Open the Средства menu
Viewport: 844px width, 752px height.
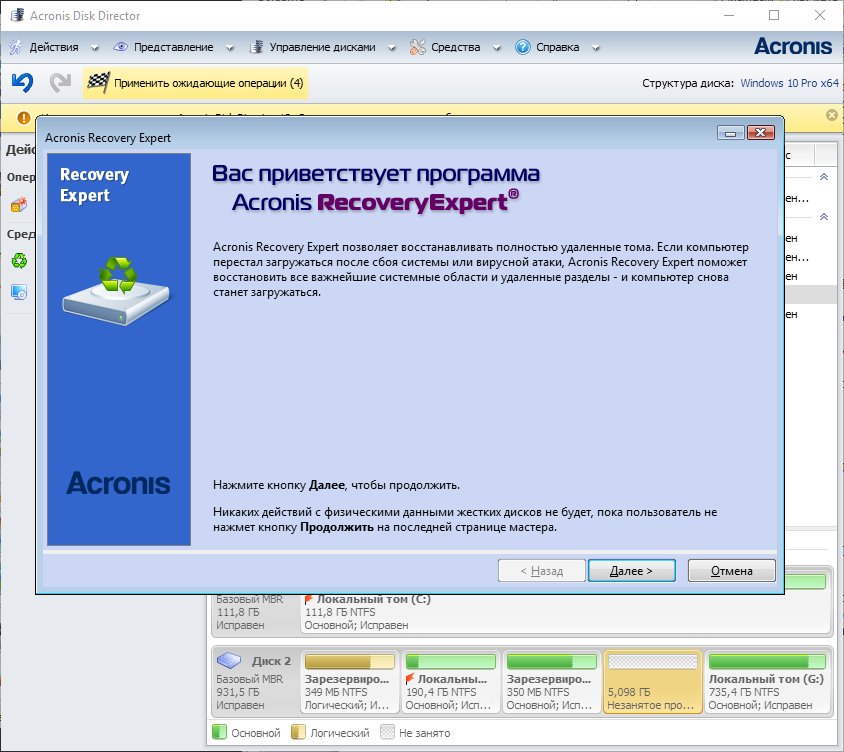point(455,47)
